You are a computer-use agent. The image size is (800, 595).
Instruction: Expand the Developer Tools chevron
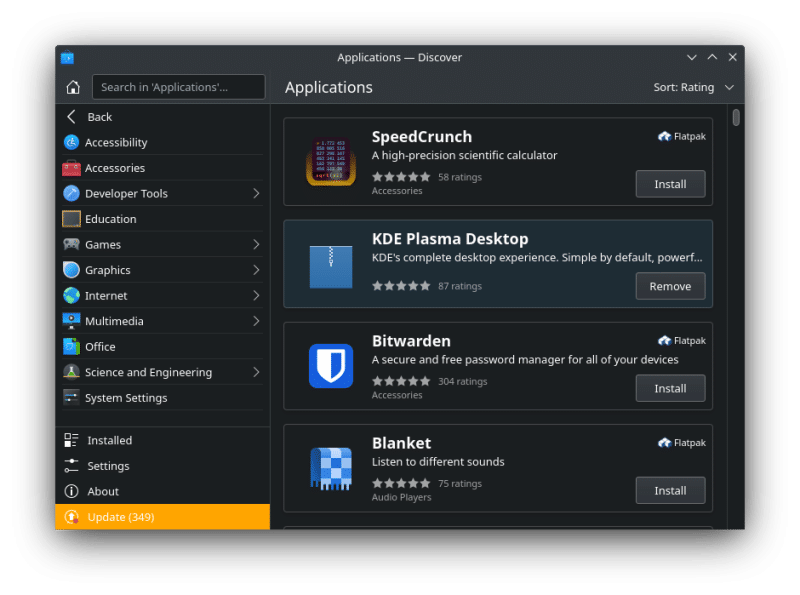256,193
